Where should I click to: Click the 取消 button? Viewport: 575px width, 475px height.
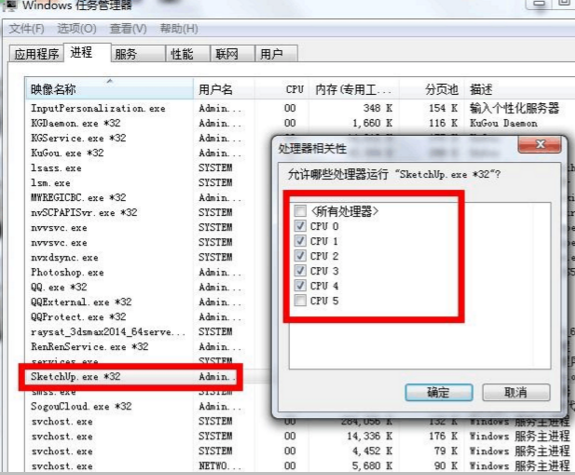(516, 392)
